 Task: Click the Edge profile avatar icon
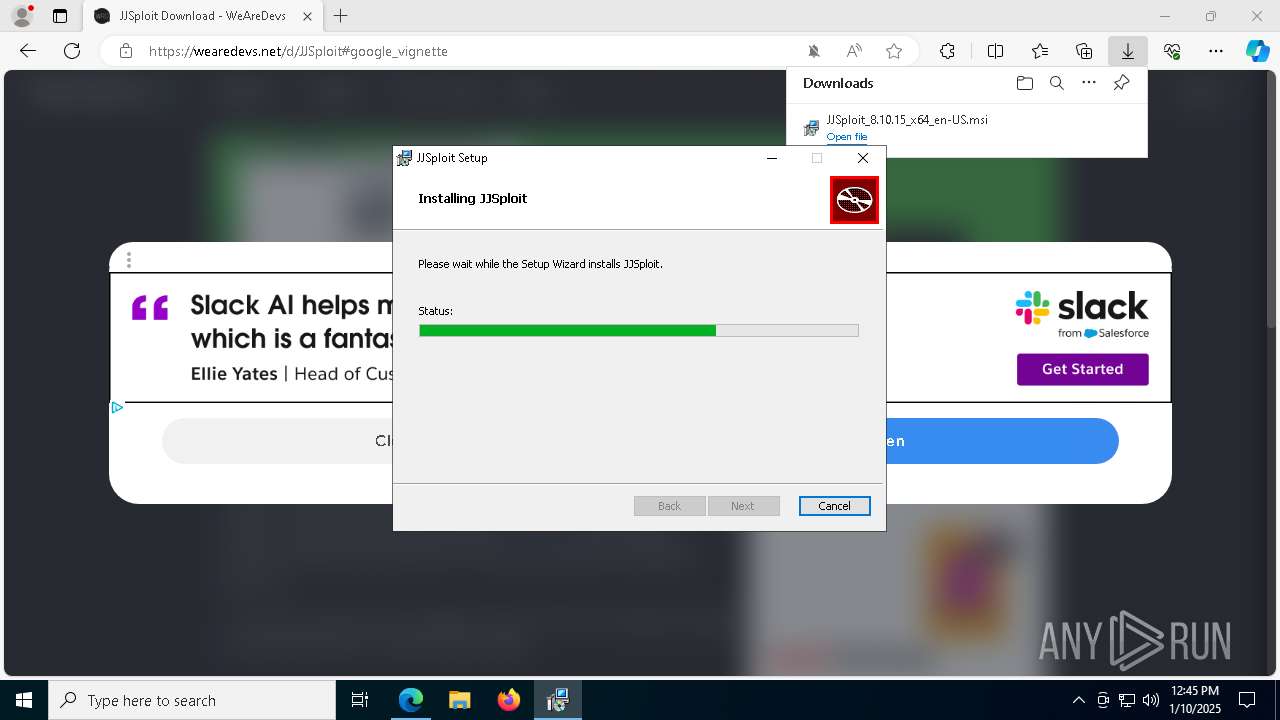point(22,16)
